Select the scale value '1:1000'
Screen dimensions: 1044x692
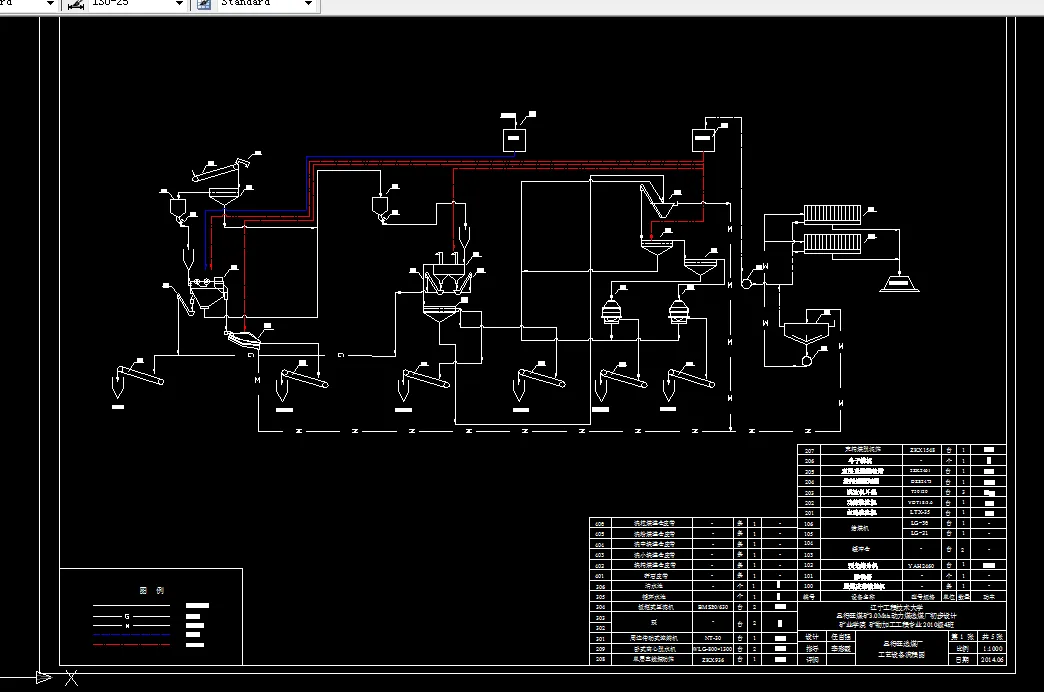point(991,648)
